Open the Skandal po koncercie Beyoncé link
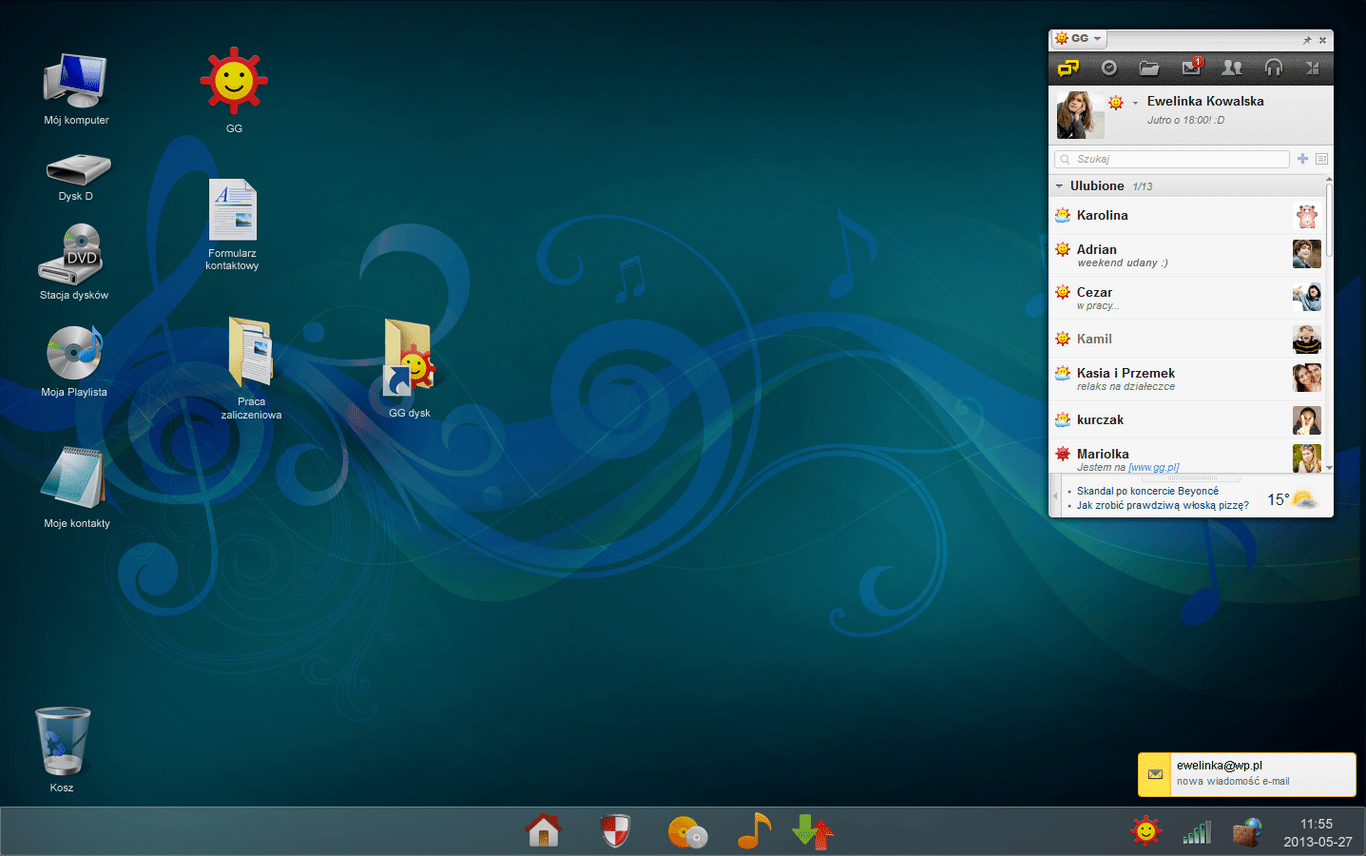 1147,491
